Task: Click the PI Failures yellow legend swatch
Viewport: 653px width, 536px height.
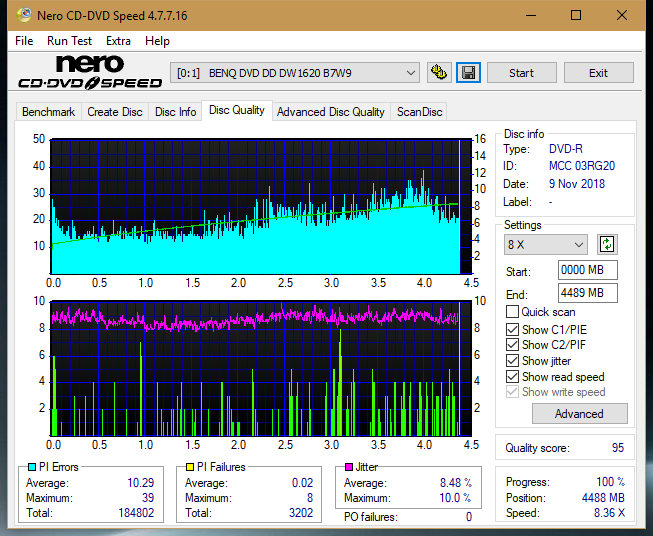Action: tap(190, 467)
